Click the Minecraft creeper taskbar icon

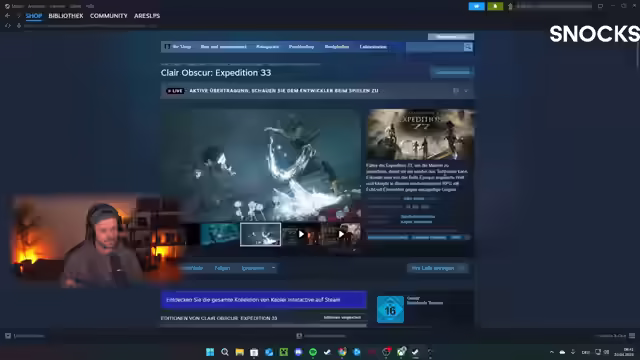tap(284, 352)
